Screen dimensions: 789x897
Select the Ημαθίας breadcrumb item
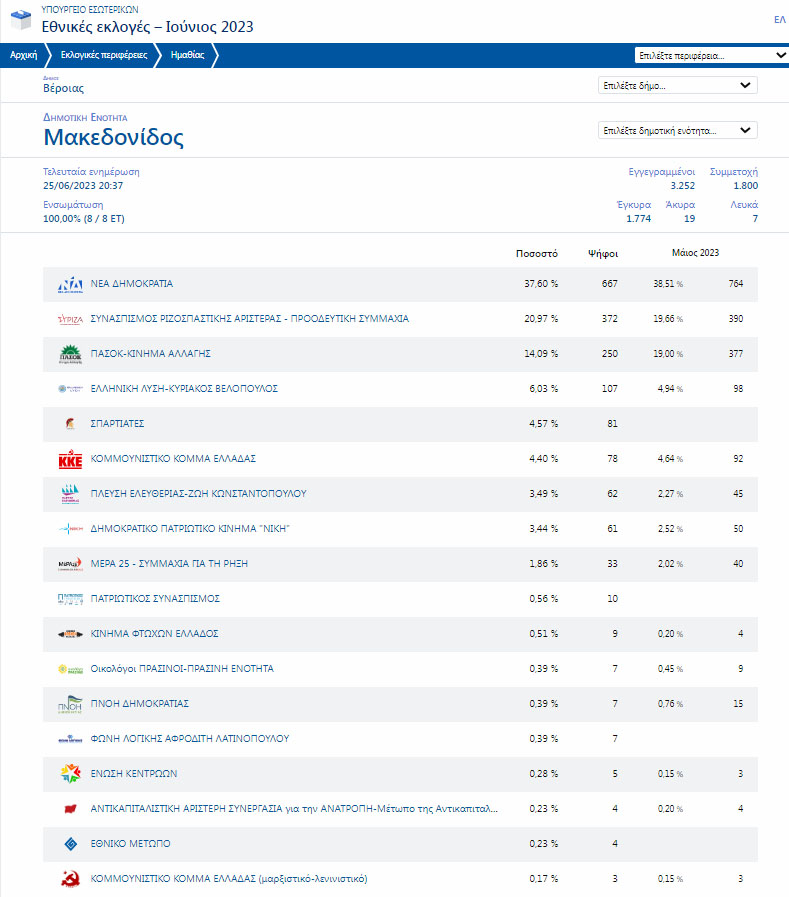(x=188, y=55)
